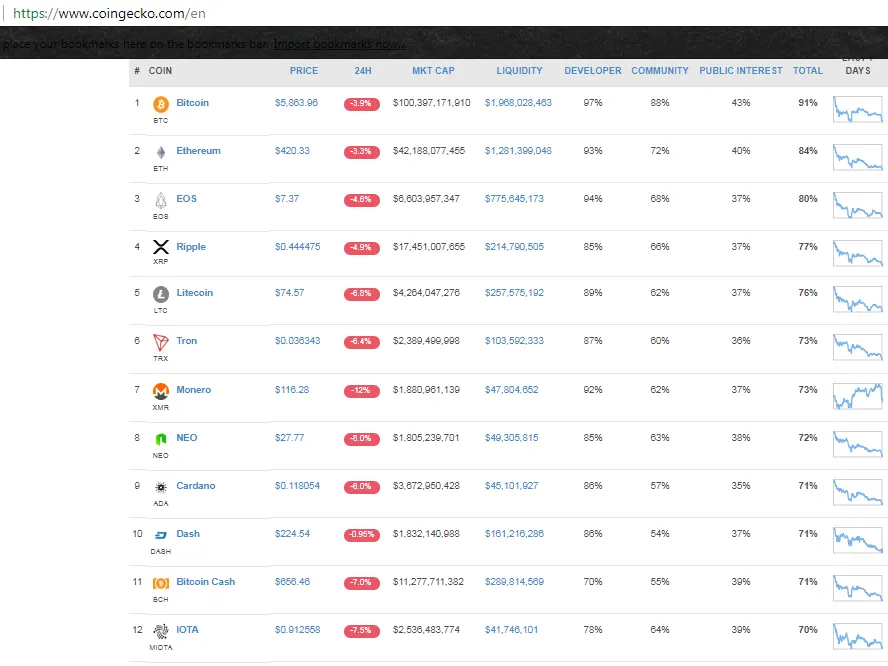Click Dash's -0.95% change badge
Image resolution: width=888 pixels, height=666 pixels.
point(361,535)
